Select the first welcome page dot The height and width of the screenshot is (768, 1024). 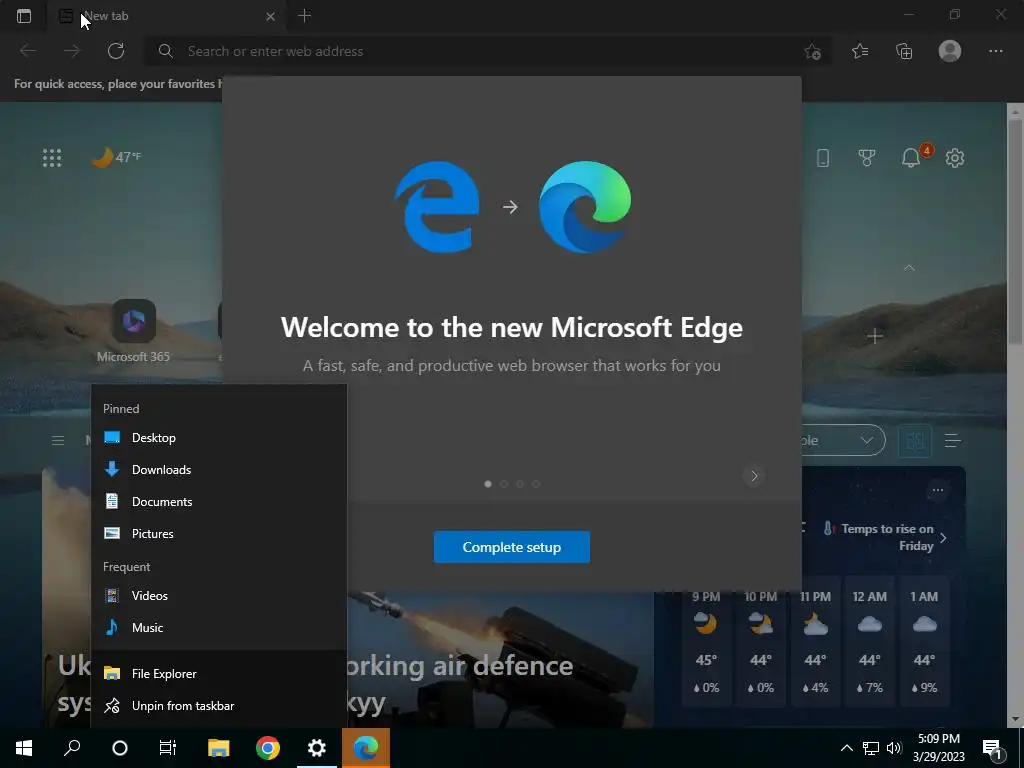click(488, 484)
